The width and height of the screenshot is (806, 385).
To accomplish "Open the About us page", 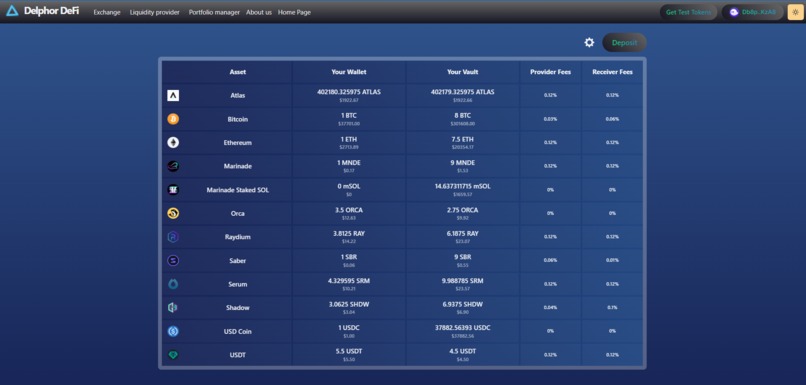I will coord(259,12).
